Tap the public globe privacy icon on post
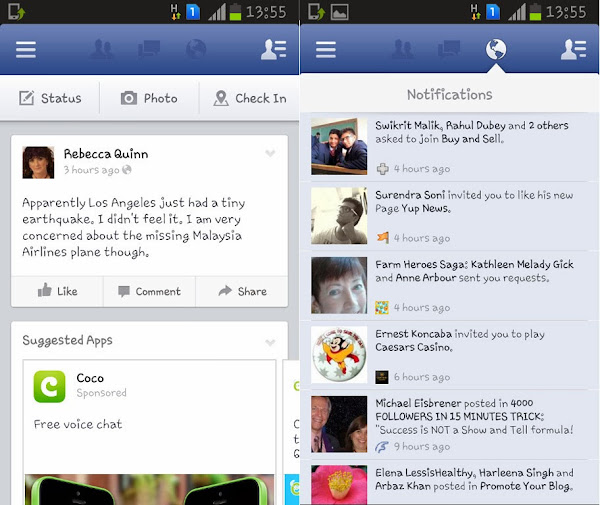Screen dimensions: 600x505 (x=127, y=169)
